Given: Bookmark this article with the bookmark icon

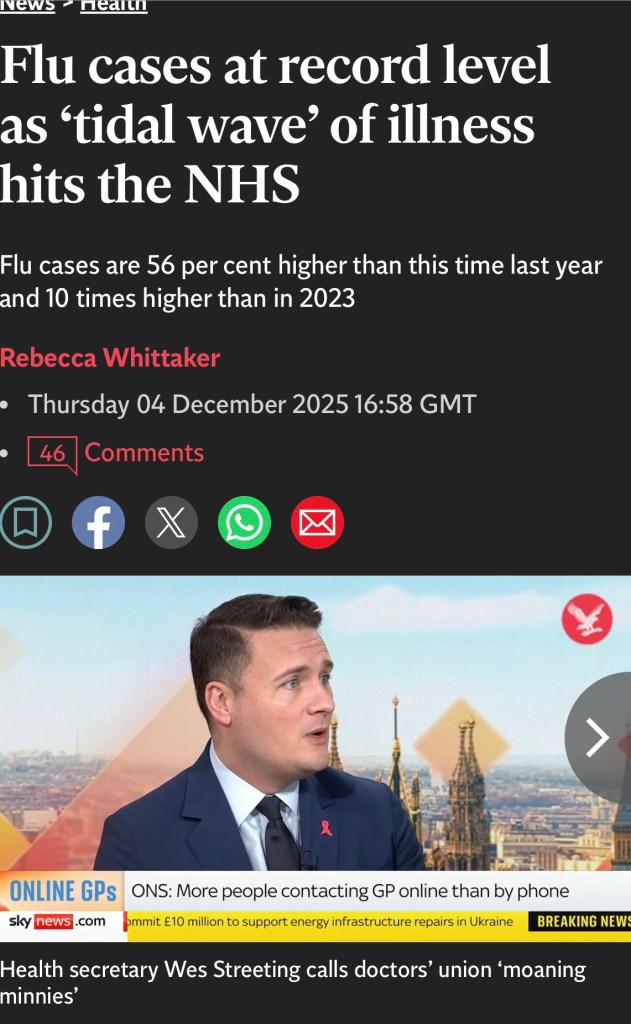Looking at the screenshot, I should coord(25,522).
